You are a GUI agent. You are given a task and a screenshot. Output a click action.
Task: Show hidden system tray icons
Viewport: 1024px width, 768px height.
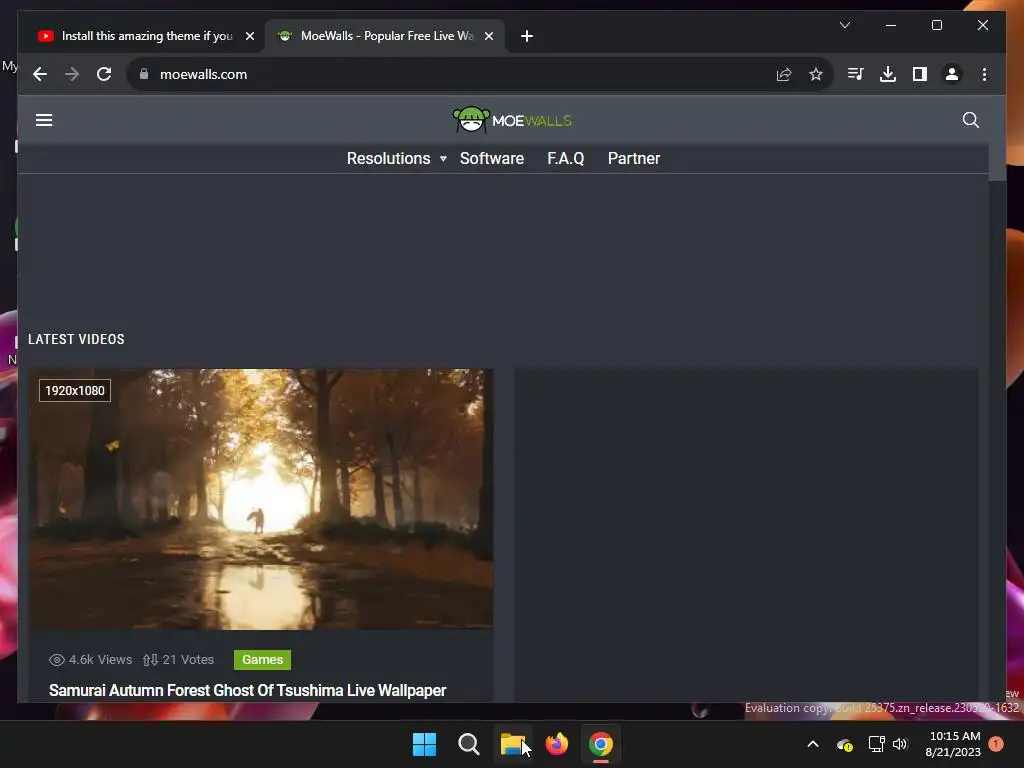click(813, 744)
